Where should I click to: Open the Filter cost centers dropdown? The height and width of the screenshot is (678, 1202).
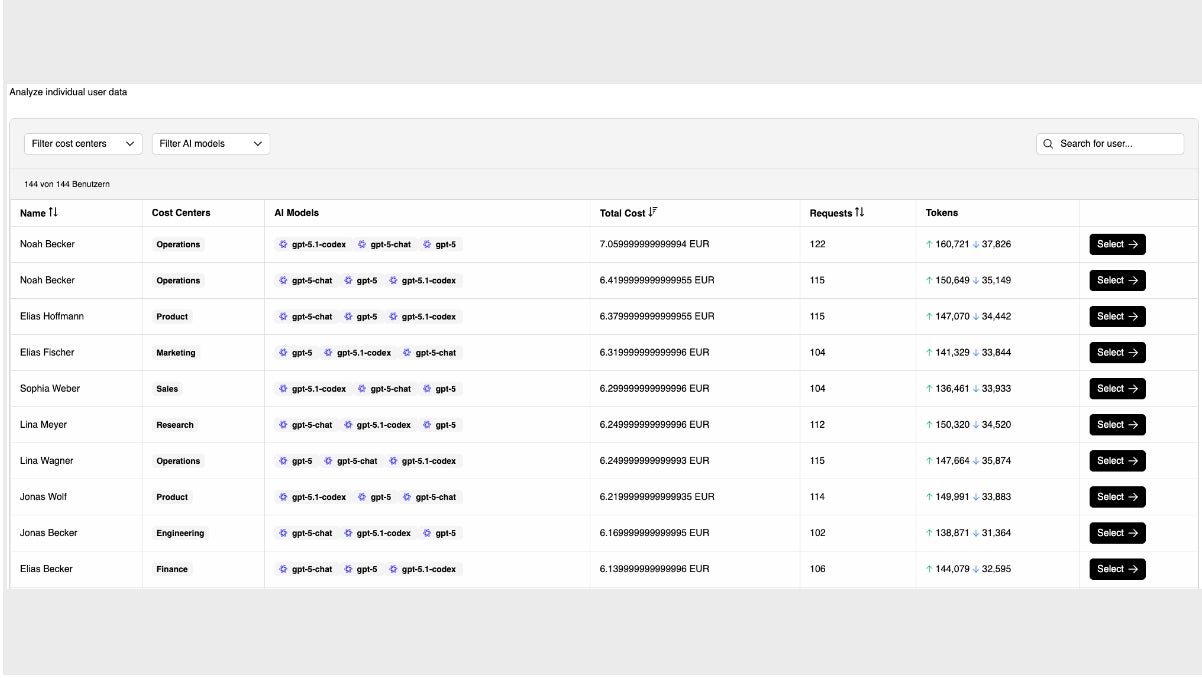[x=83, y=144]
